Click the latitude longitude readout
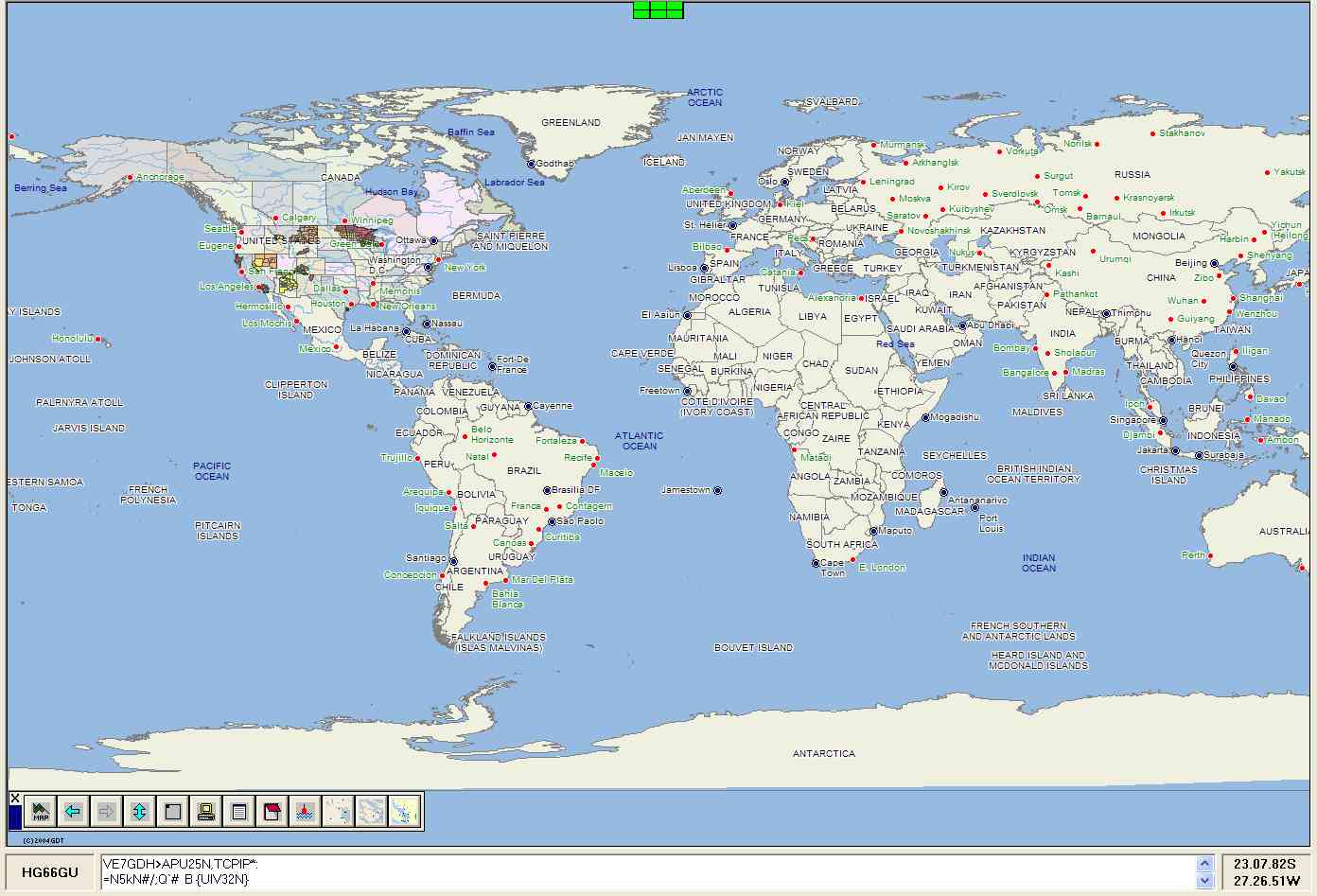Screen dimensions: 1317x896 1265,872
